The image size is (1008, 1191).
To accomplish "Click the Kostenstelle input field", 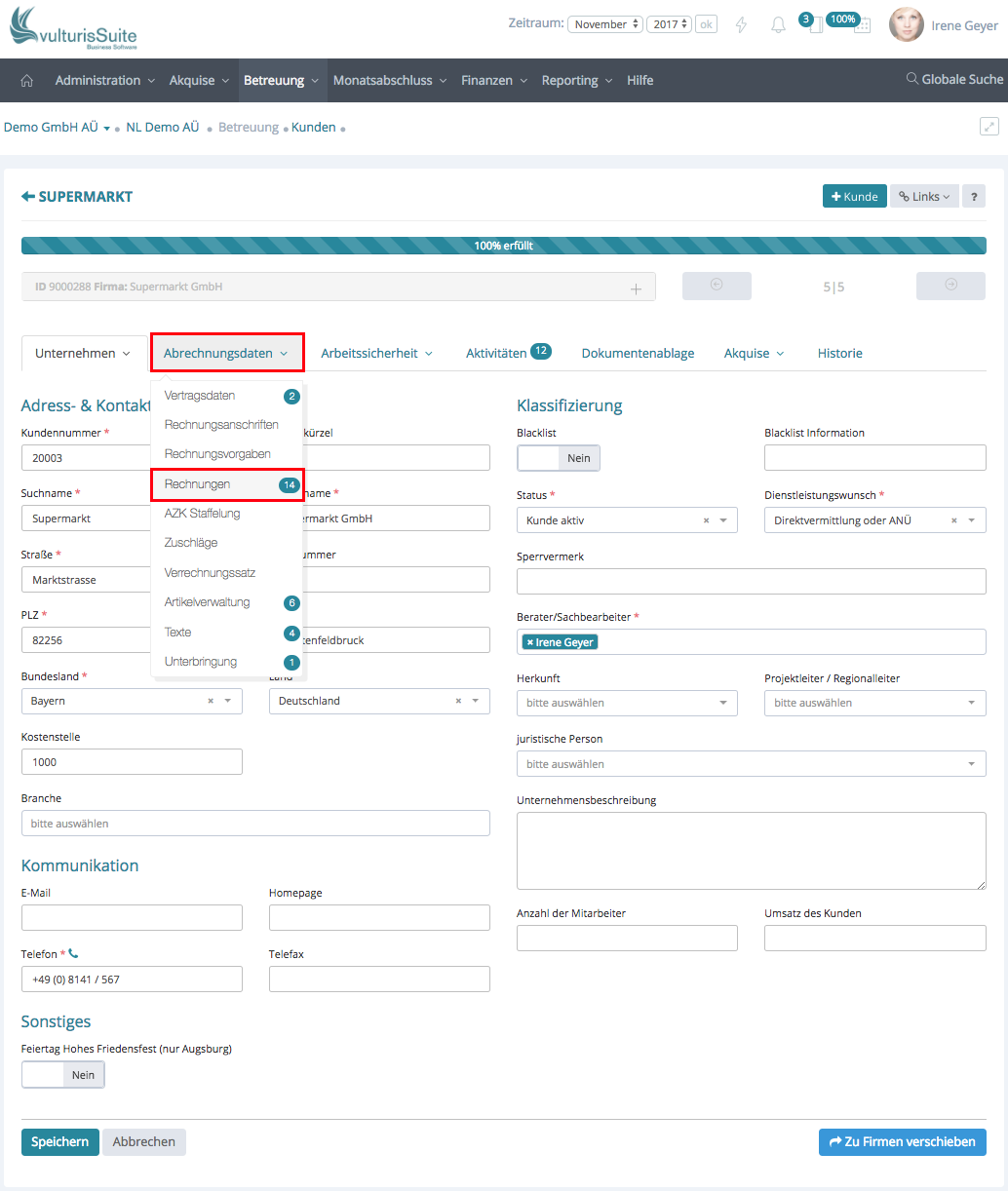I will click(132, 762).
